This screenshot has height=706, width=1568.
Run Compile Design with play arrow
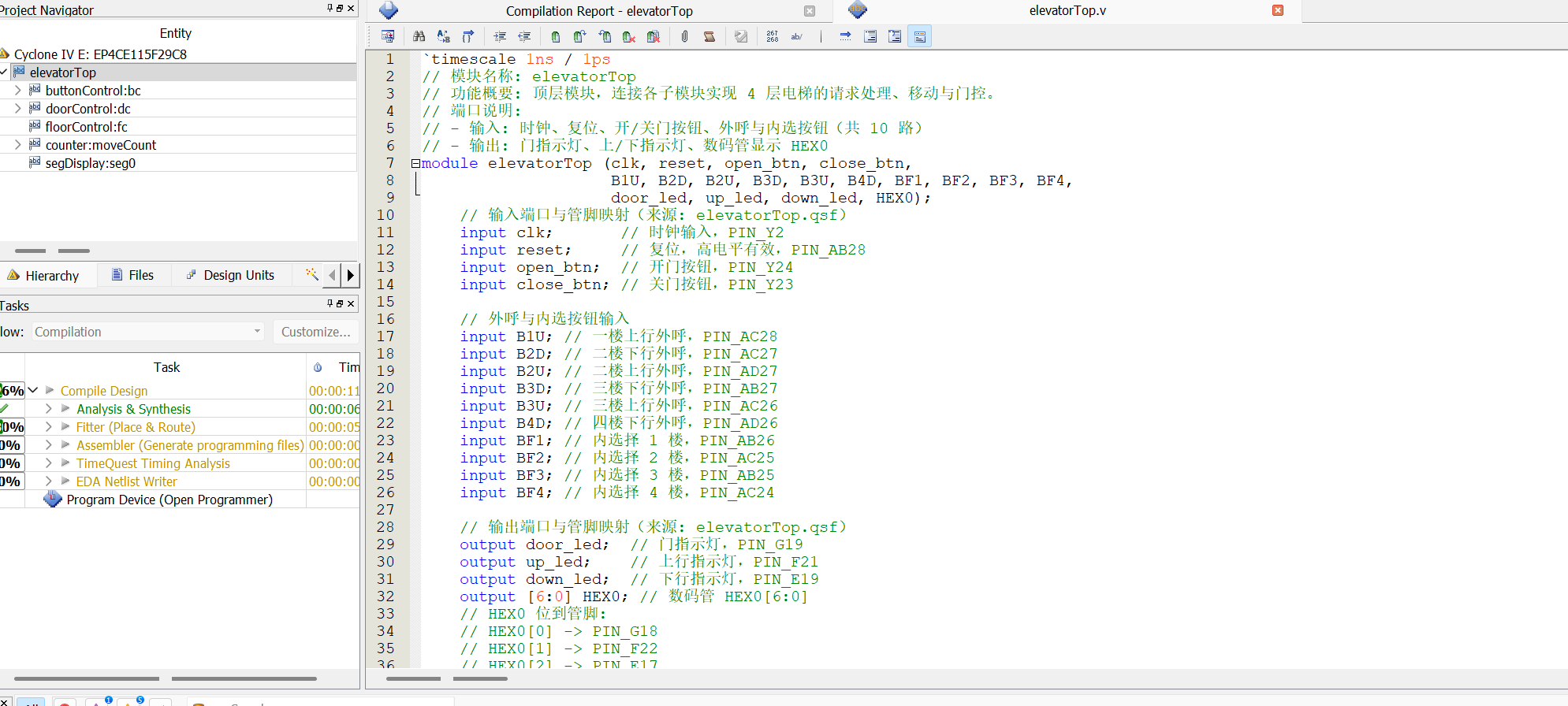(x=50, y=390)
